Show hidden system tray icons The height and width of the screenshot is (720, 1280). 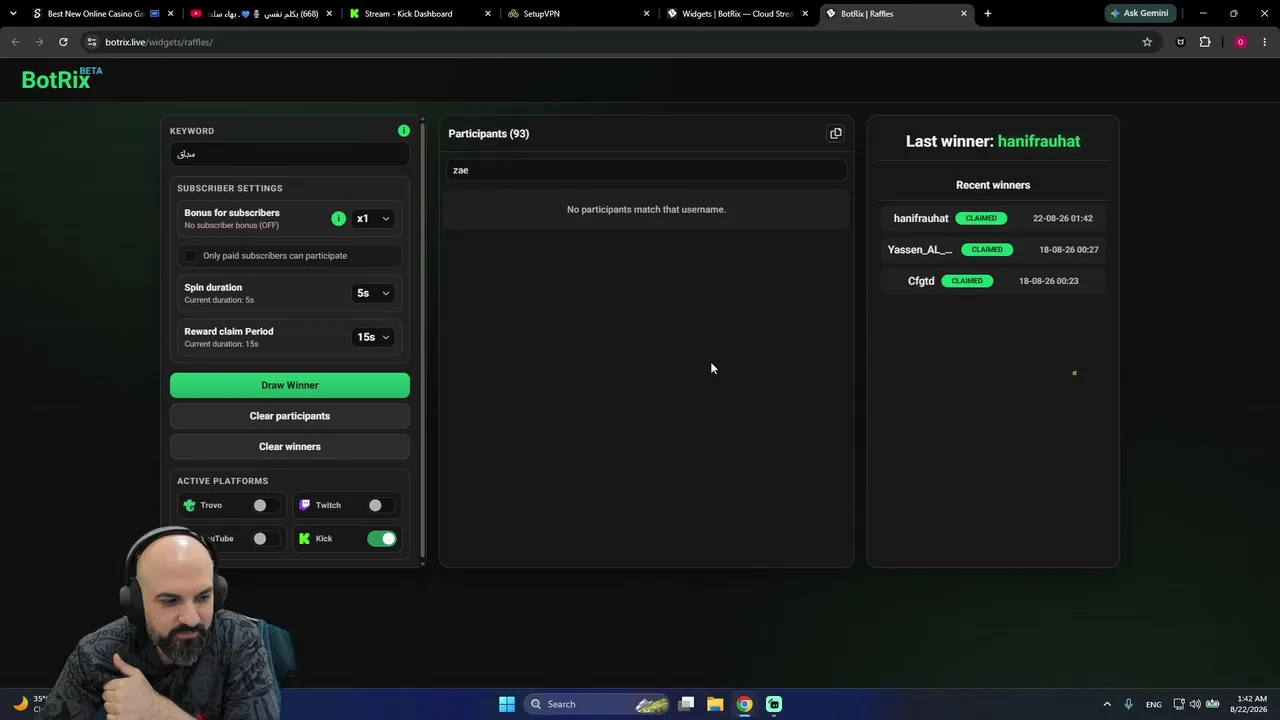point(1107,704)
